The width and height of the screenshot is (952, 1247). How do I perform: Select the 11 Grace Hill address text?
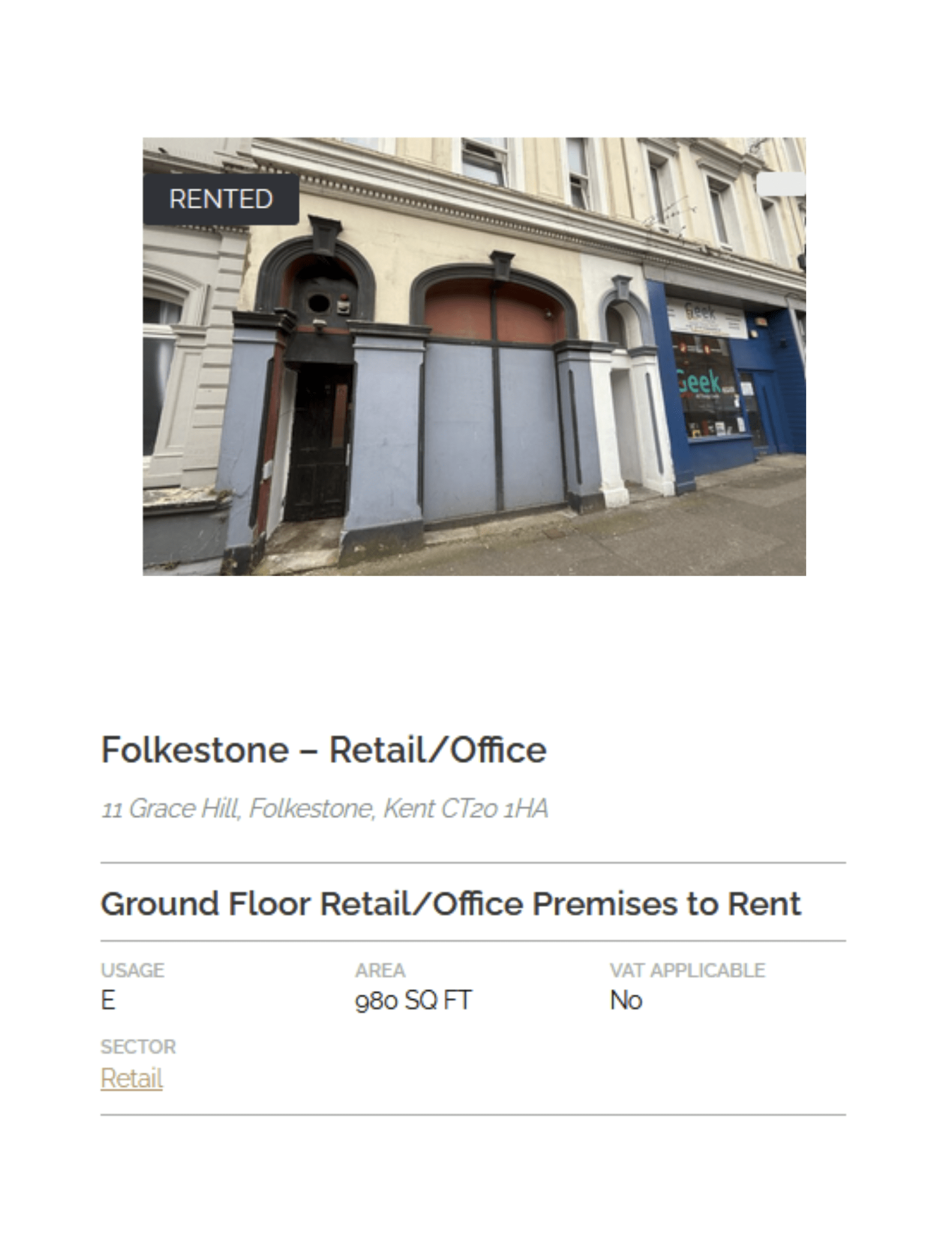tap(325, 809)
